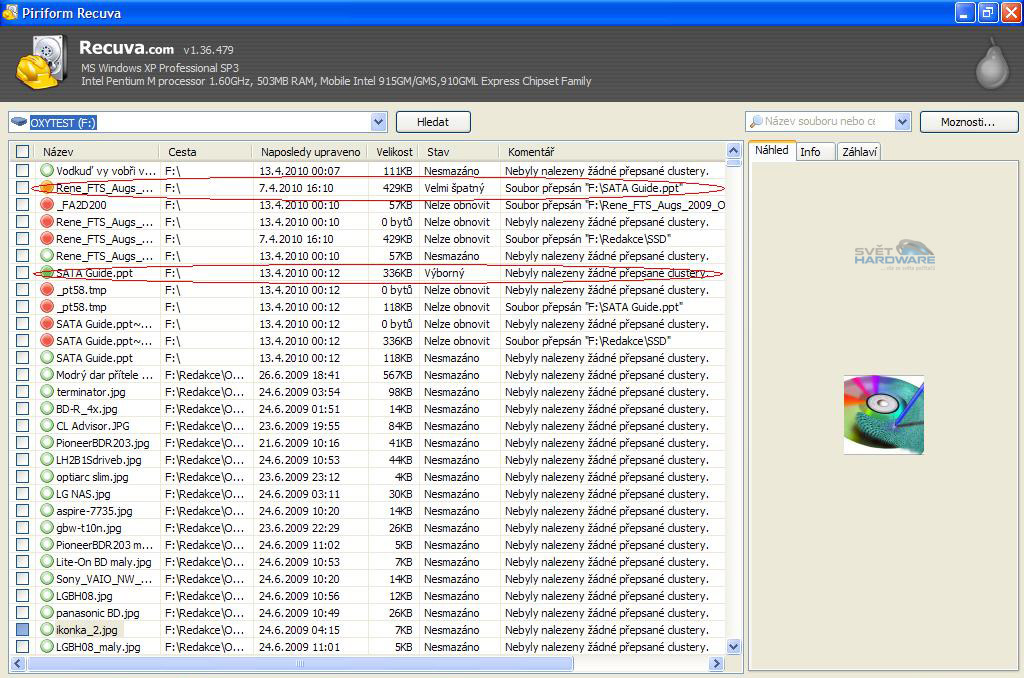Click orange status icon in second file row

46,188
